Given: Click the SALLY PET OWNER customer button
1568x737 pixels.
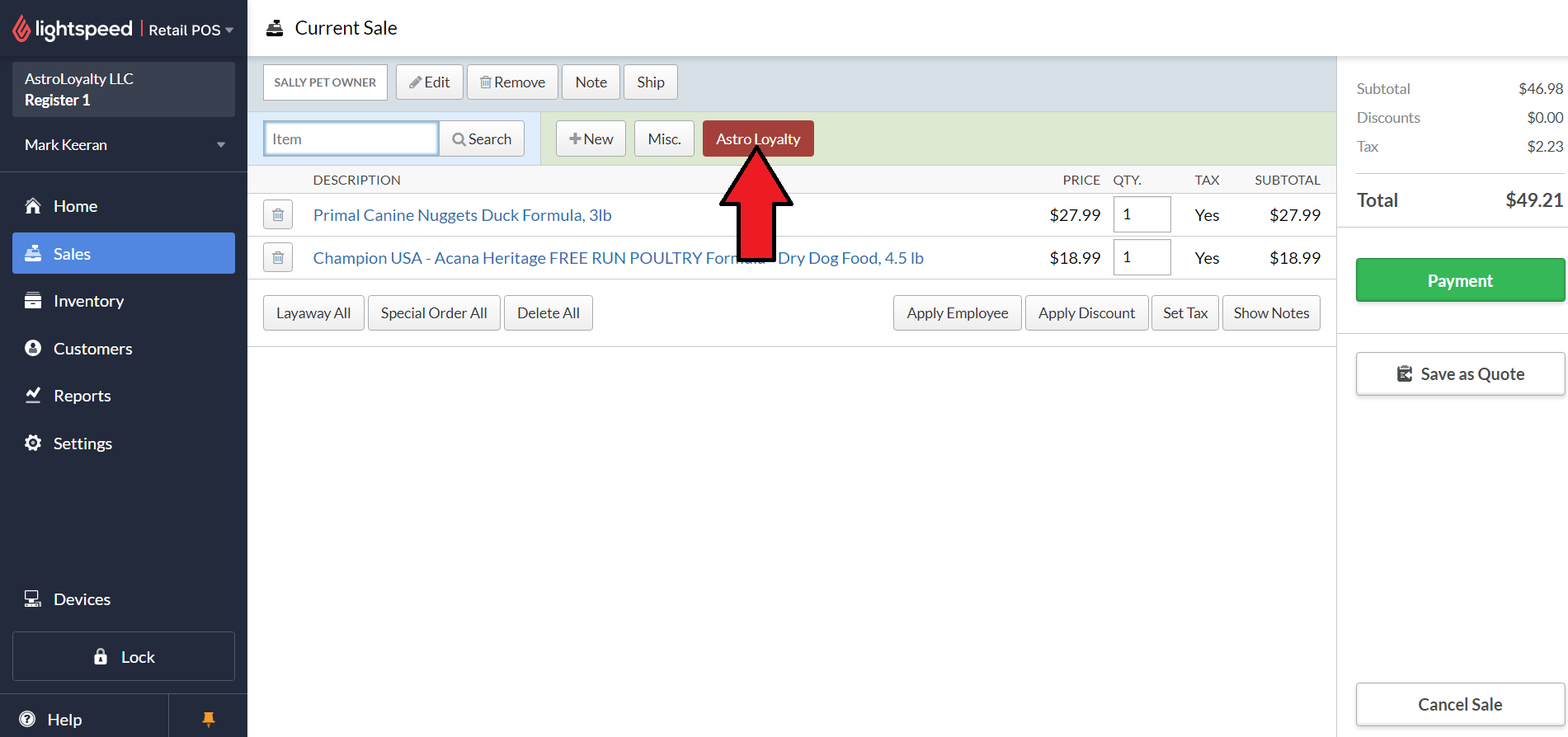Looking at the screenshot, I should click(325, 82).
